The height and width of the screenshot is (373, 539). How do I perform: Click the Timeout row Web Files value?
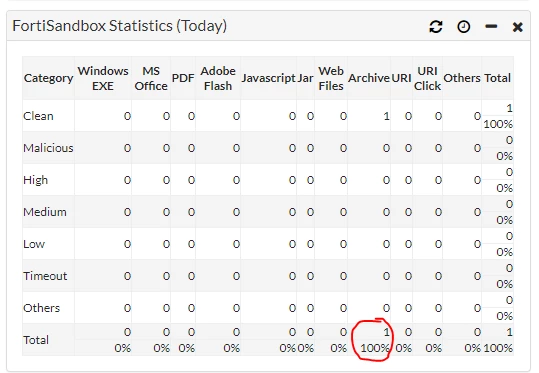(x=343, y=276)
